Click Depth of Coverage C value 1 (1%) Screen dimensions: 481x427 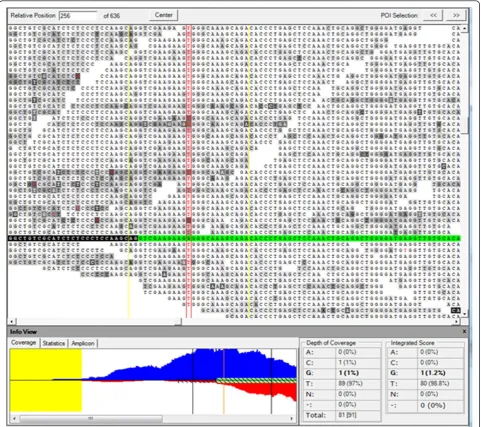[347, 362]
